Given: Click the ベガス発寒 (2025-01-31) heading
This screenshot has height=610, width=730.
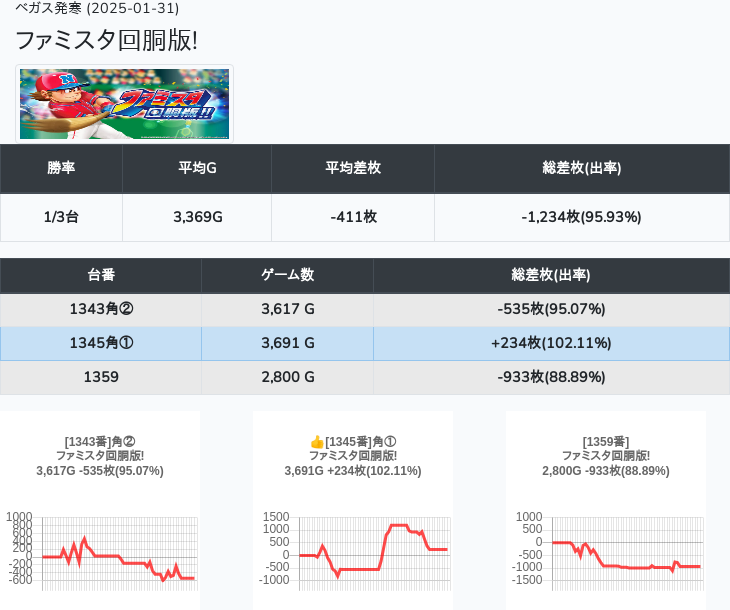Looking at the screenshot, I should (97, 8).
